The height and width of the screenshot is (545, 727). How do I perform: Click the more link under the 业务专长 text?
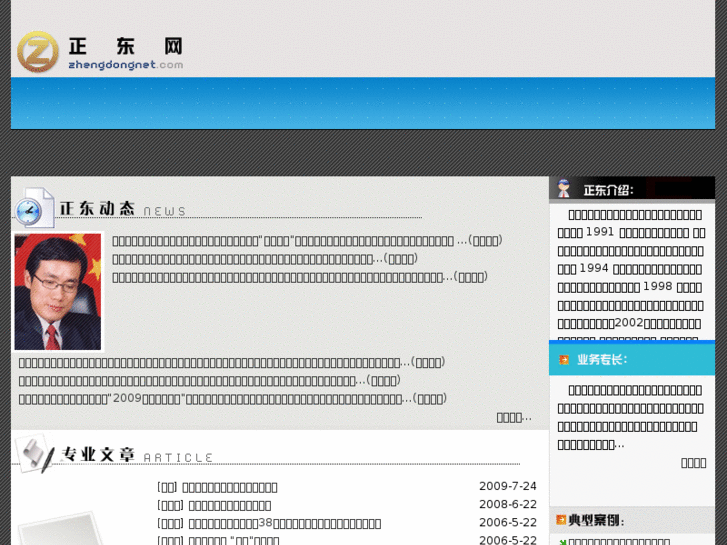[693, 463]
